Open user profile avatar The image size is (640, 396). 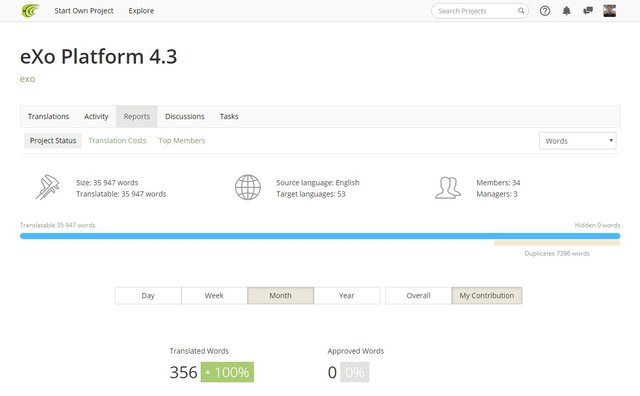click(609, 11)
